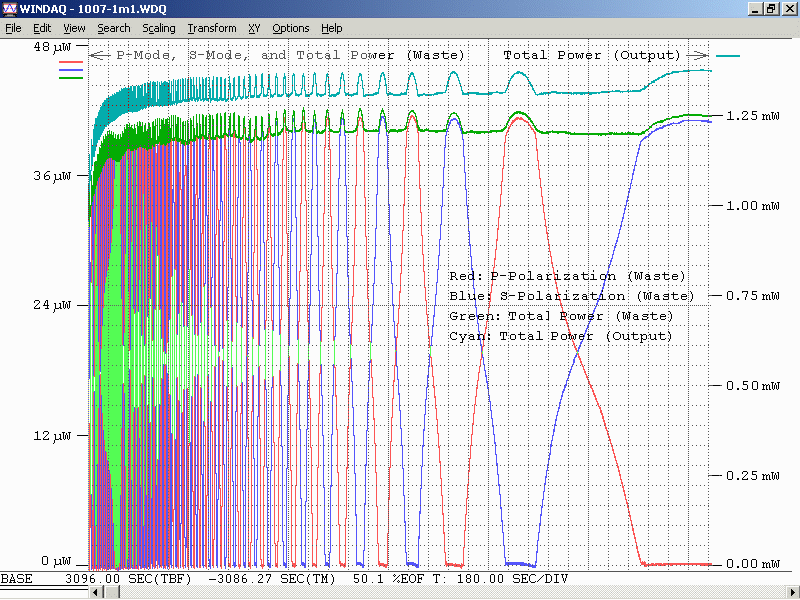Click the green legend line at top left
Screen dimensions: 800x600
[71, 76]
